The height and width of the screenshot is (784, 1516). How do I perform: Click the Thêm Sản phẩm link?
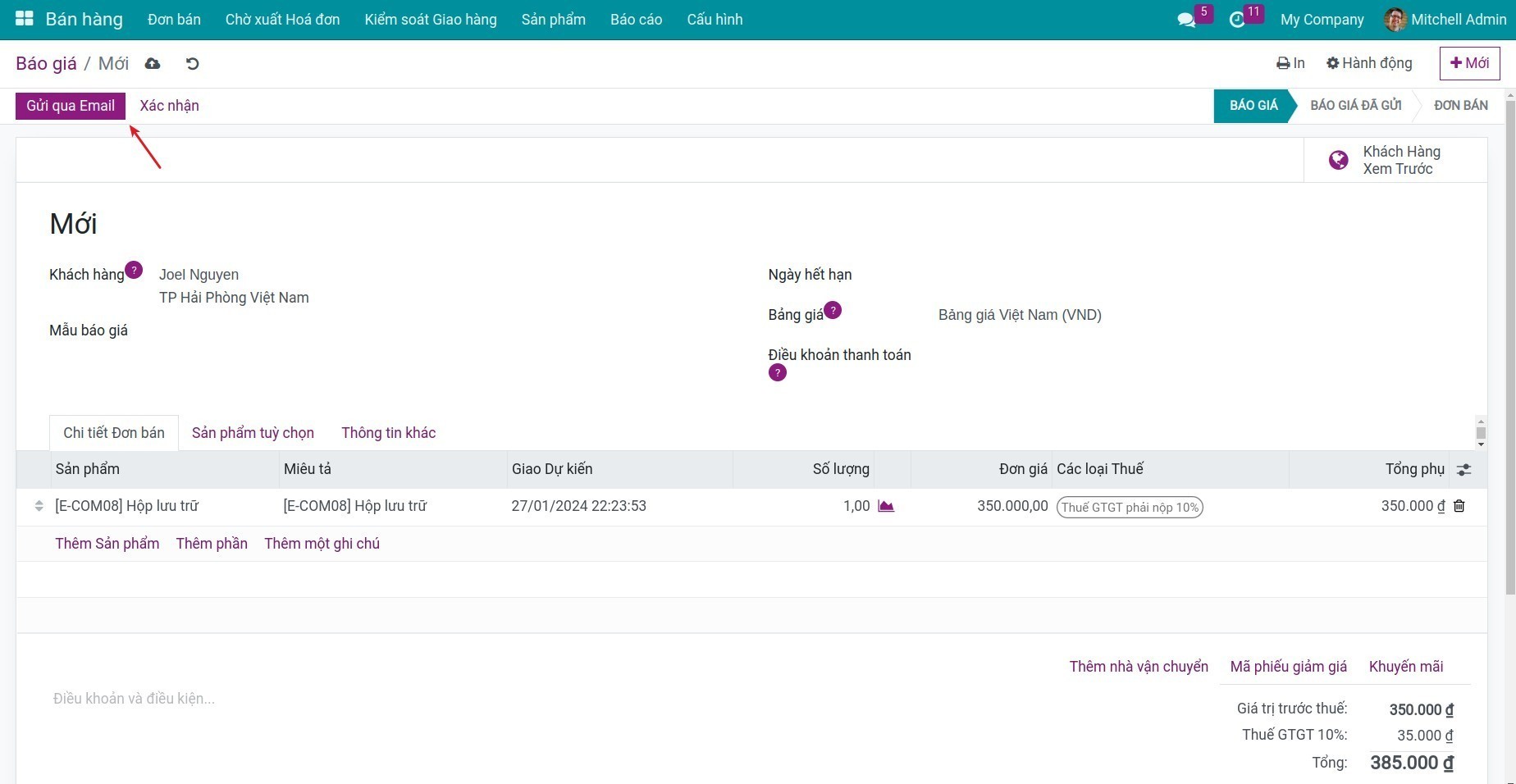click(x=107, y=544)
